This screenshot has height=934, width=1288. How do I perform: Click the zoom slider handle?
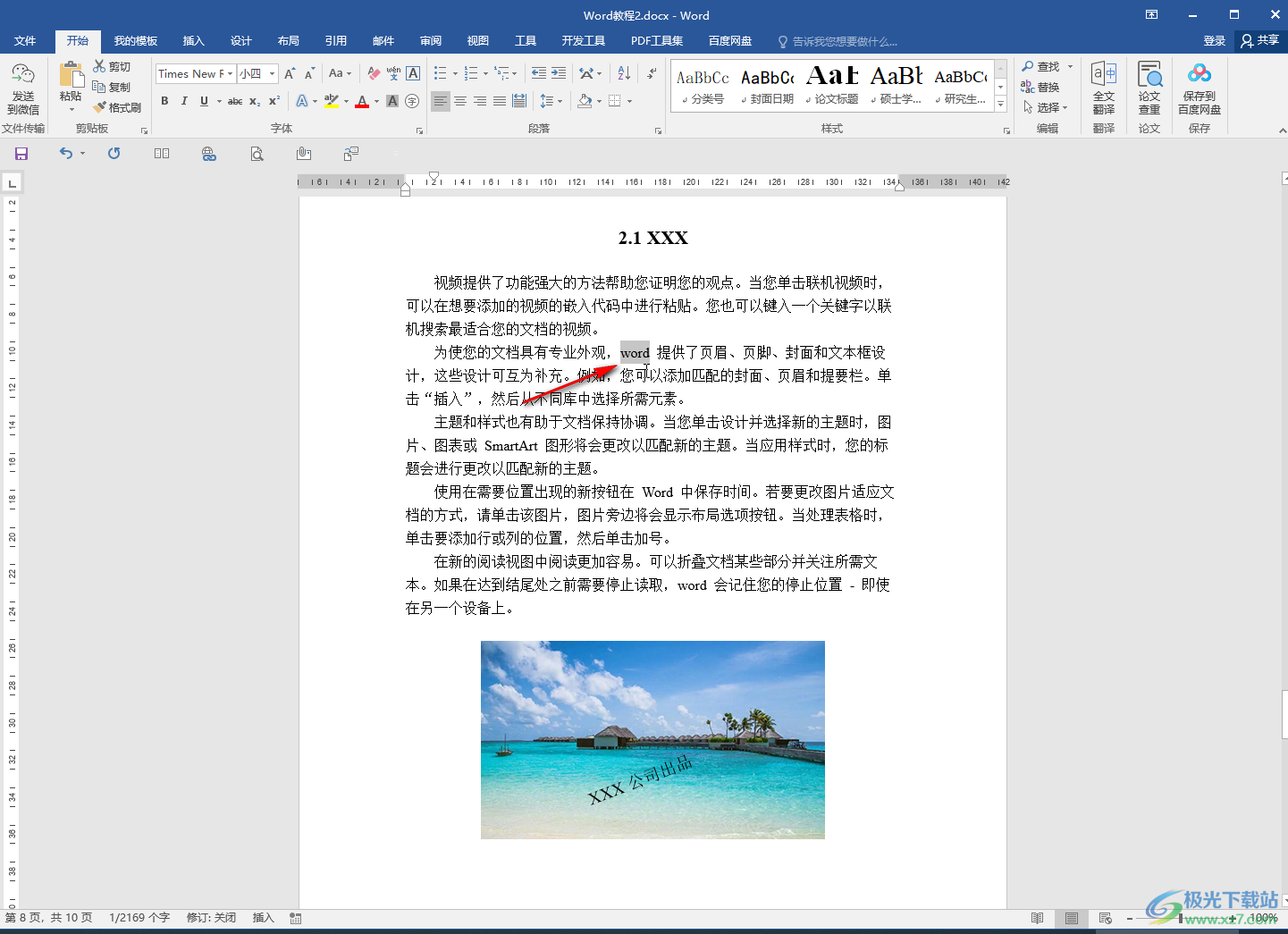pyautogui.click(x=1182, y=918)
